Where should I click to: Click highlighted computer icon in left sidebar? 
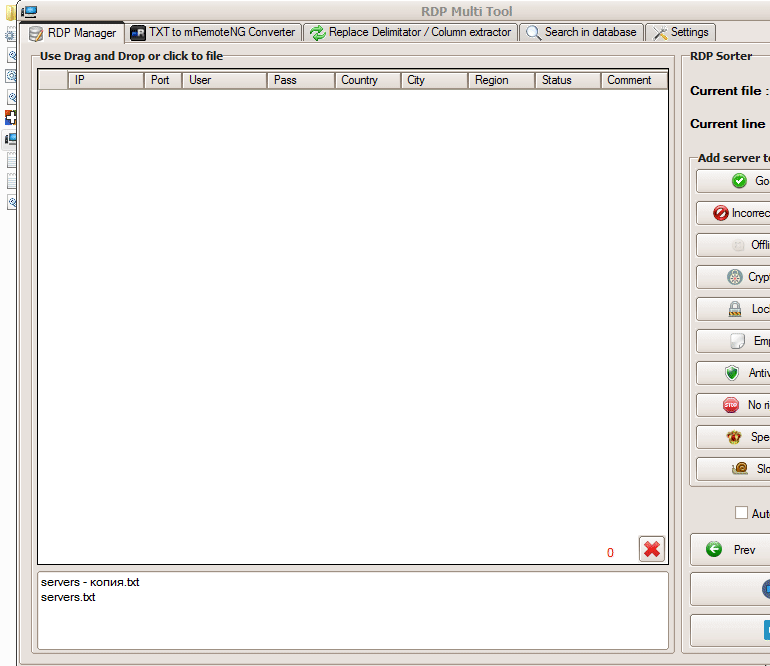[x=10, y=139]
